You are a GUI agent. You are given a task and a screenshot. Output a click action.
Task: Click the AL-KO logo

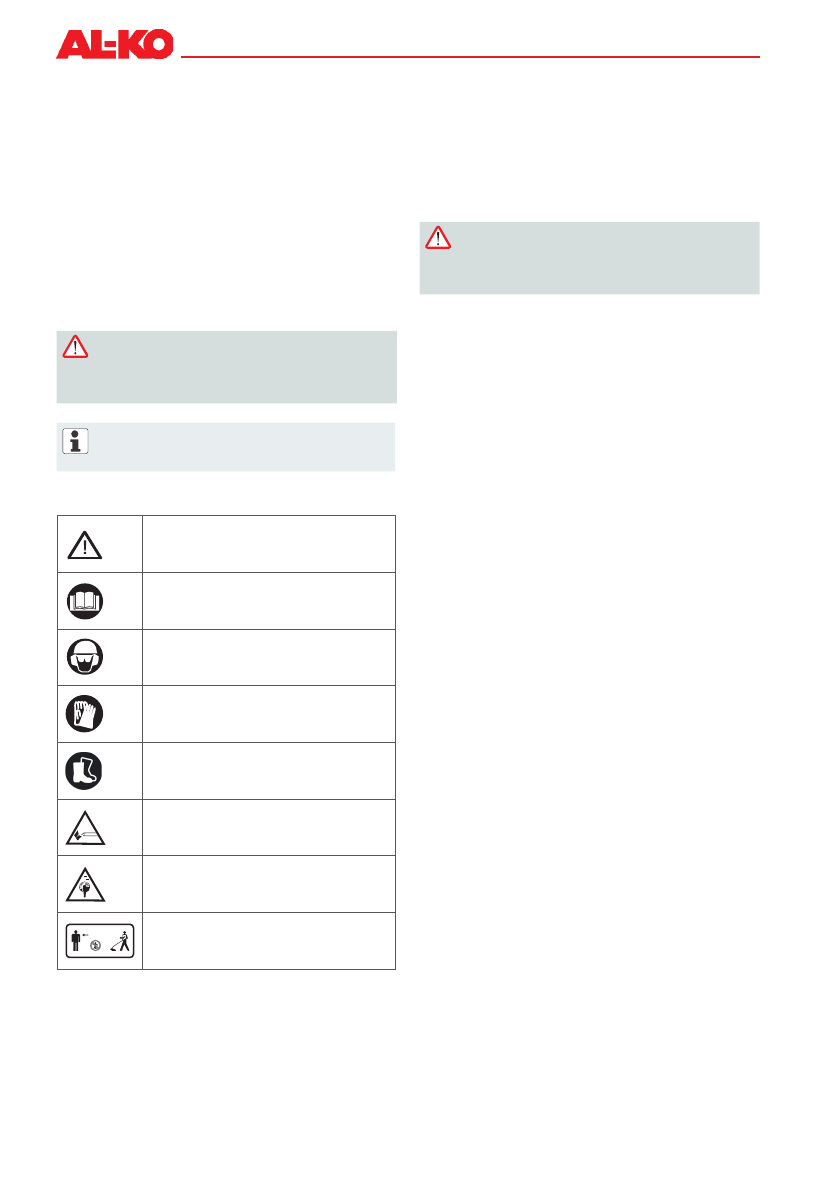[115, 44]
